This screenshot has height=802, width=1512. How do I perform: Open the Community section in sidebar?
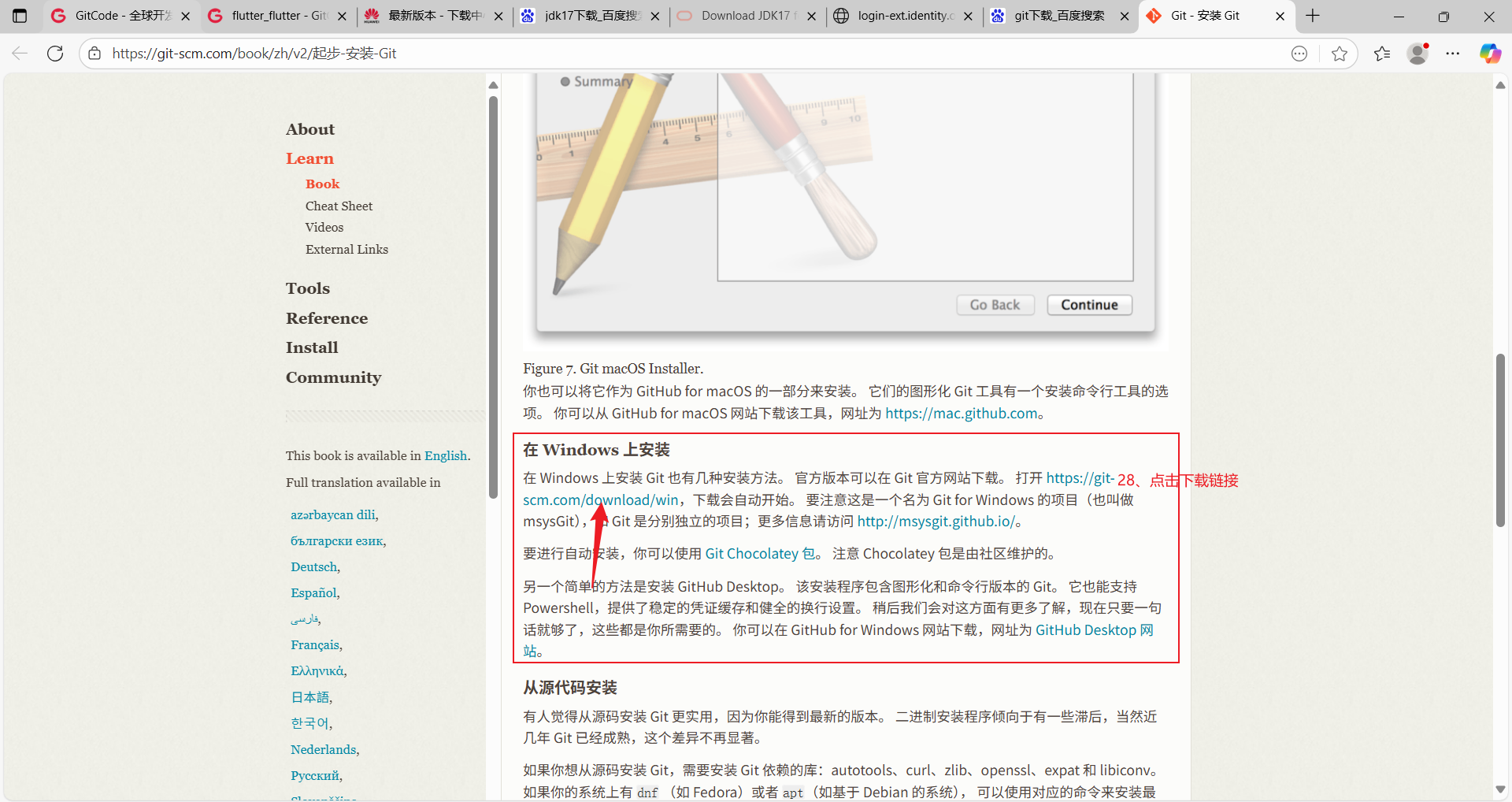pyautogui.click(x=333, y=377)
